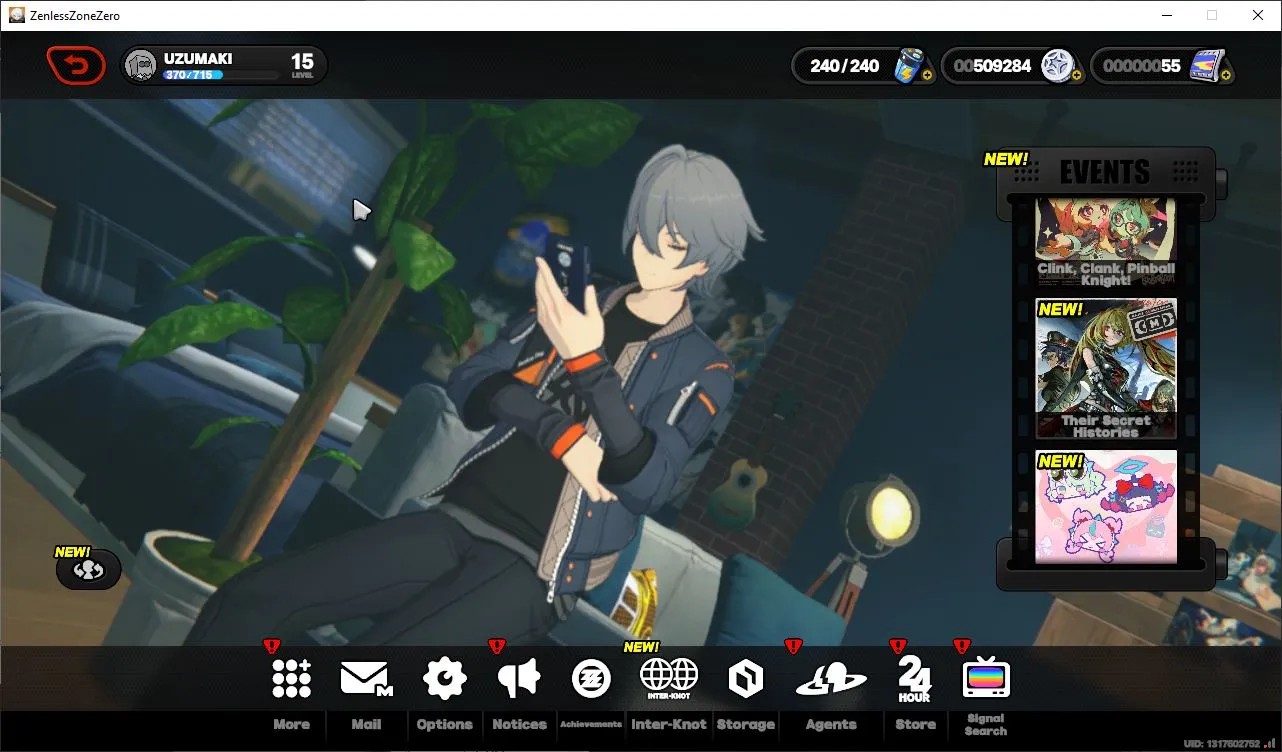The width and height of the screenshot is (1282, 752).
Task: Open Clink, Clank, Pinball Knight event
Action: coord(1106,243)
